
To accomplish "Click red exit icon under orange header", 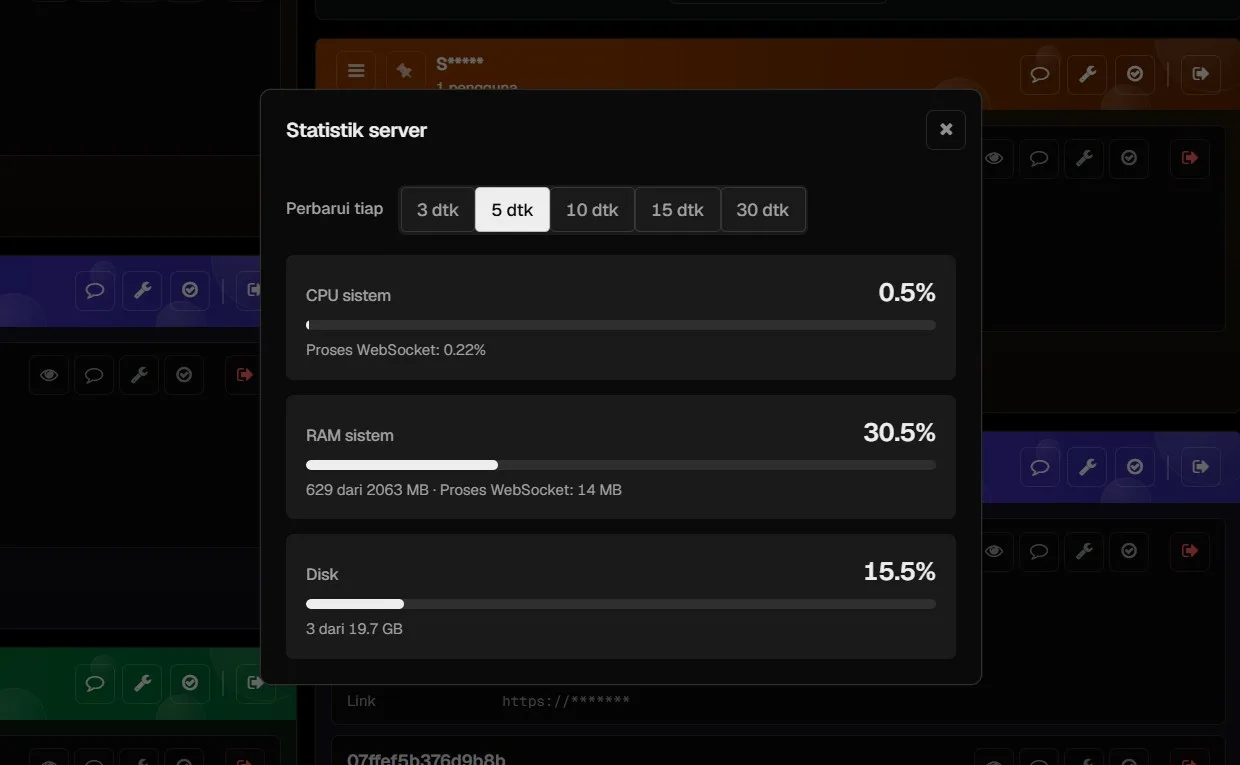I will (1190, 158).
